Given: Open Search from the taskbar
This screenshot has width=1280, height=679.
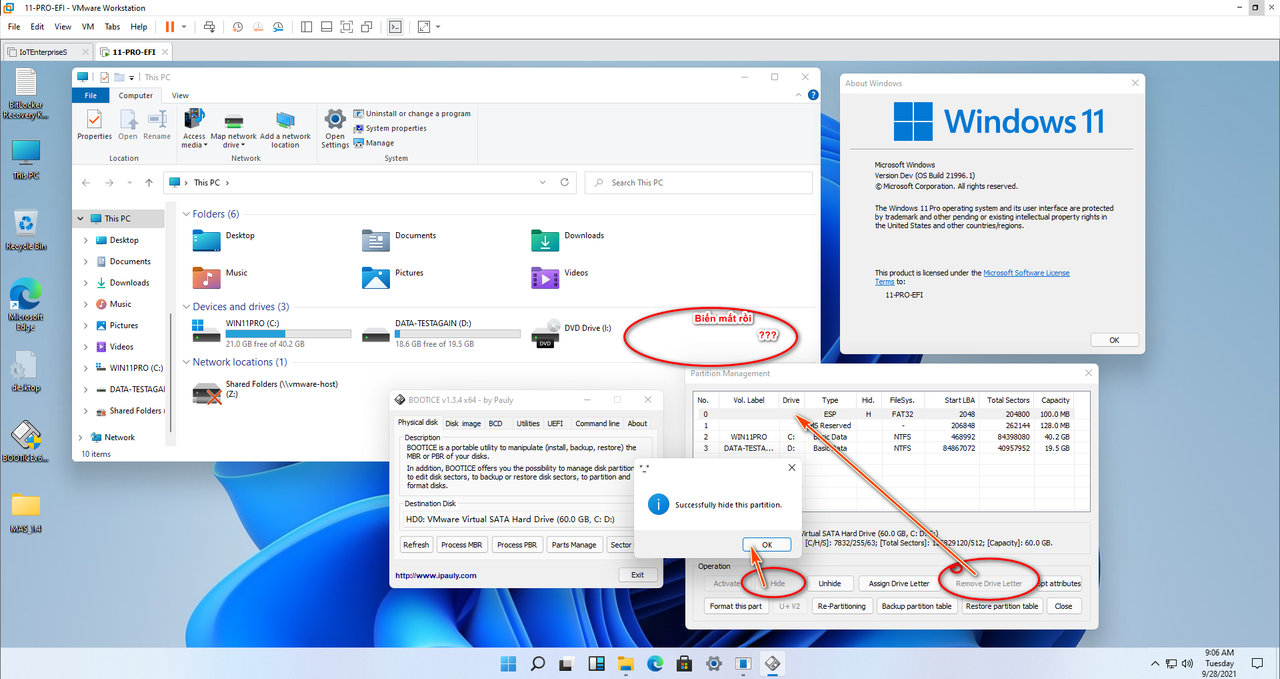Looking at the screenshot, I should 537,663.
